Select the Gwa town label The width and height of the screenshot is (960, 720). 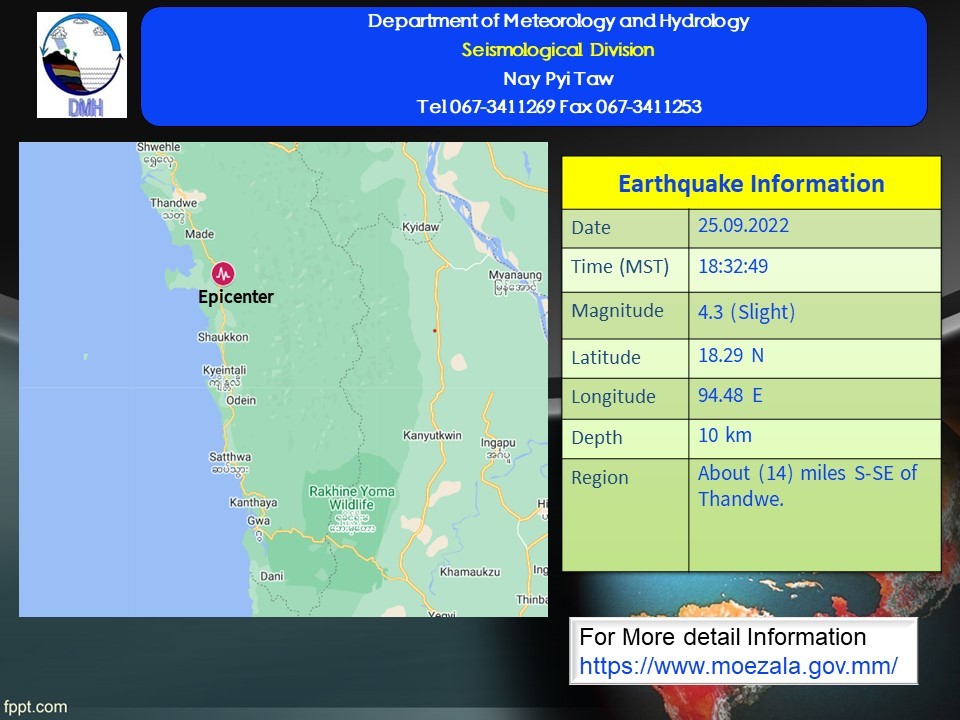coord(258,521)
